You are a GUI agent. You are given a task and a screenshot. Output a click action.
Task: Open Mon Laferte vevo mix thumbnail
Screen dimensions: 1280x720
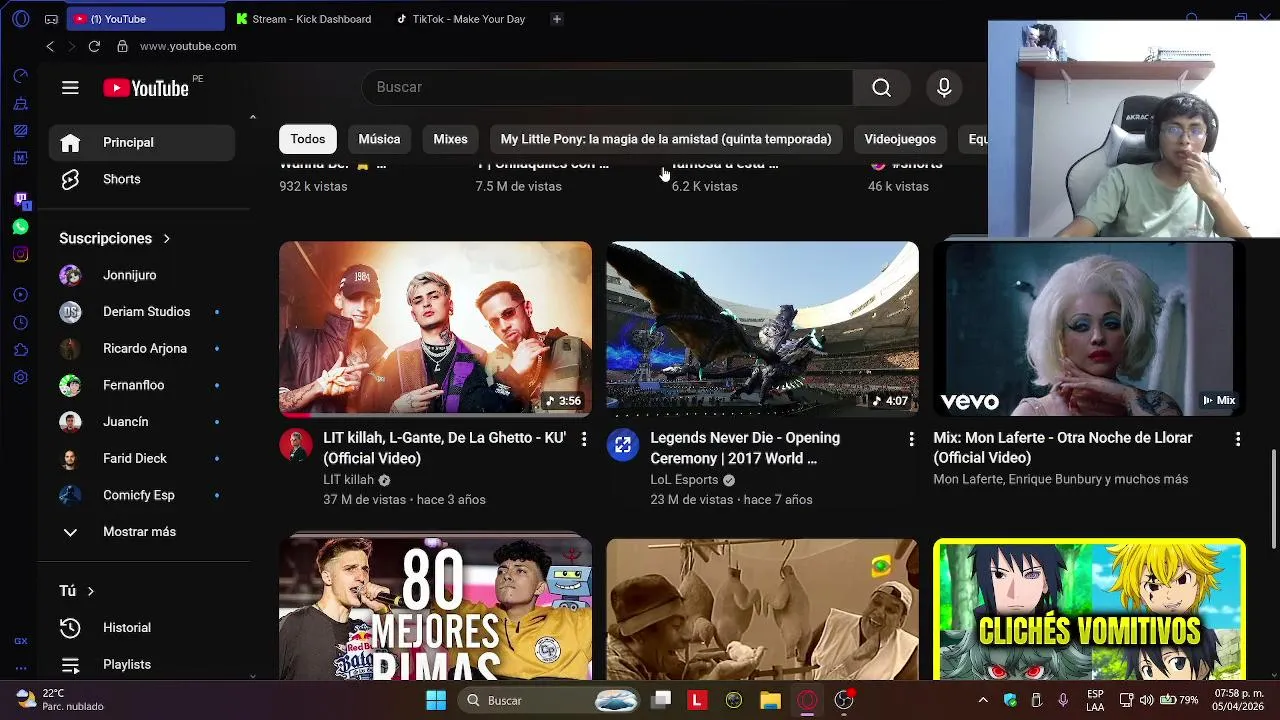coord(1089,329)
